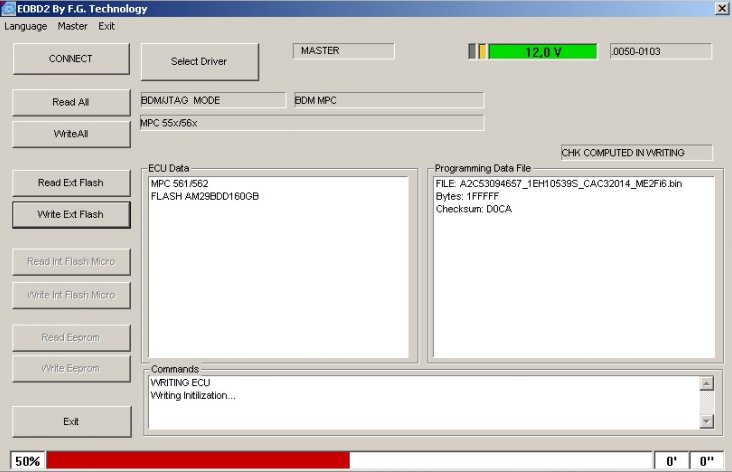Open the Exit menu in menu bar
732x472 pixels.
[x=106, y=26]
